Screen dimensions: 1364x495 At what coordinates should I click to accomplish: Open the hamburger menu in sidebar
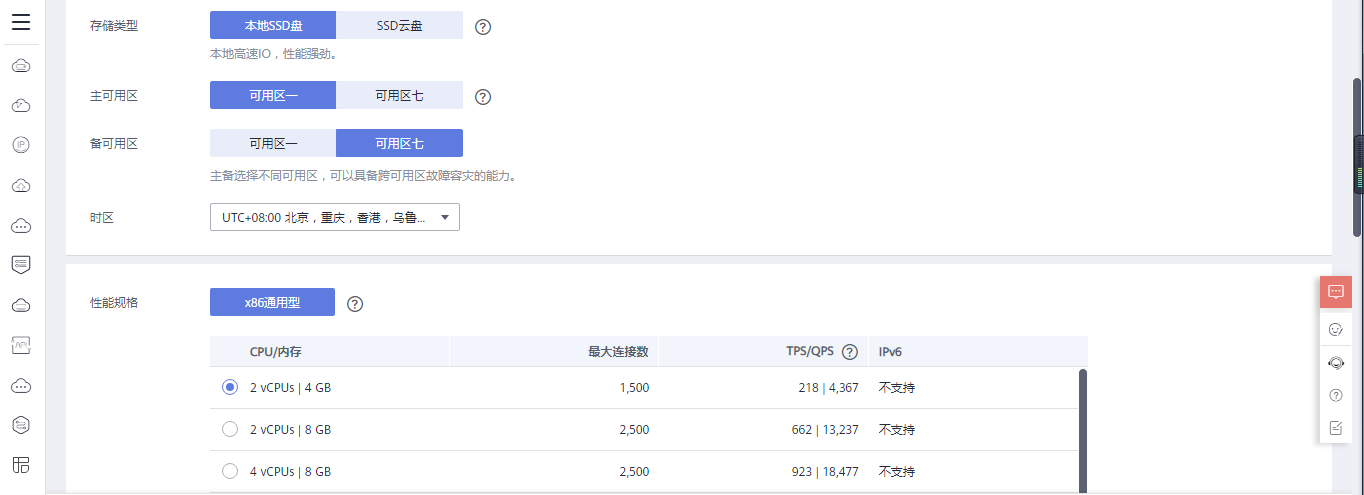[x=21, y=22]
